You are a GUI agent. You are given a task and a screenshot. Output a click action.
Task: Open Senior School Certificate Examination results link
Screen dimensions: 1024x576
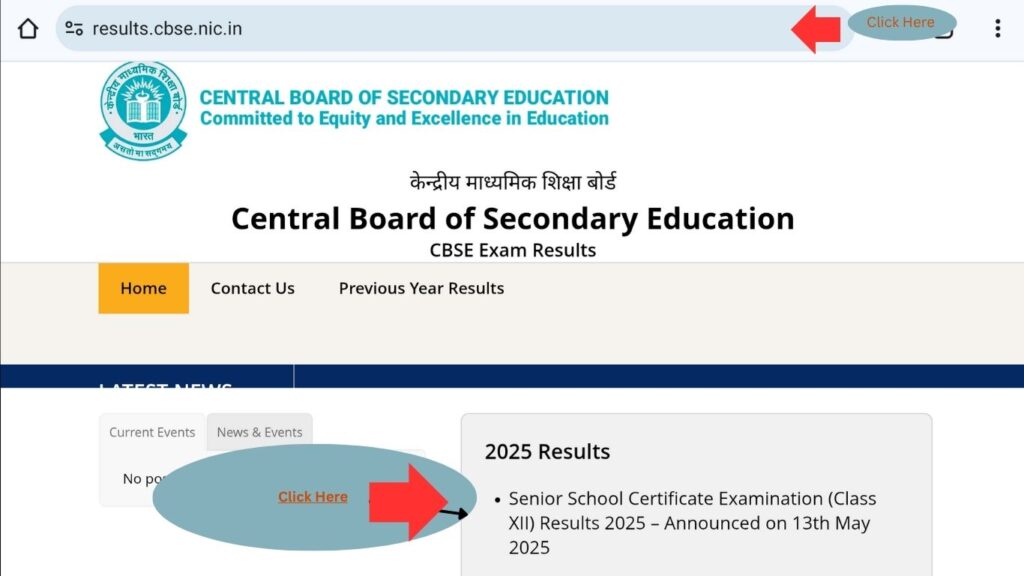click(692, 523)
